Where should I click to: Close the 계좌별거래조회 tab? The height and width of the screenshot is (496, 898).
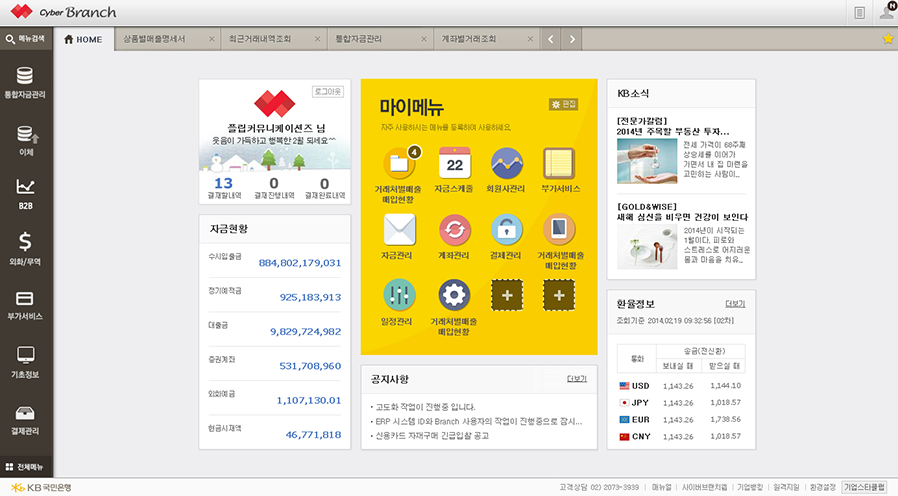530,39
